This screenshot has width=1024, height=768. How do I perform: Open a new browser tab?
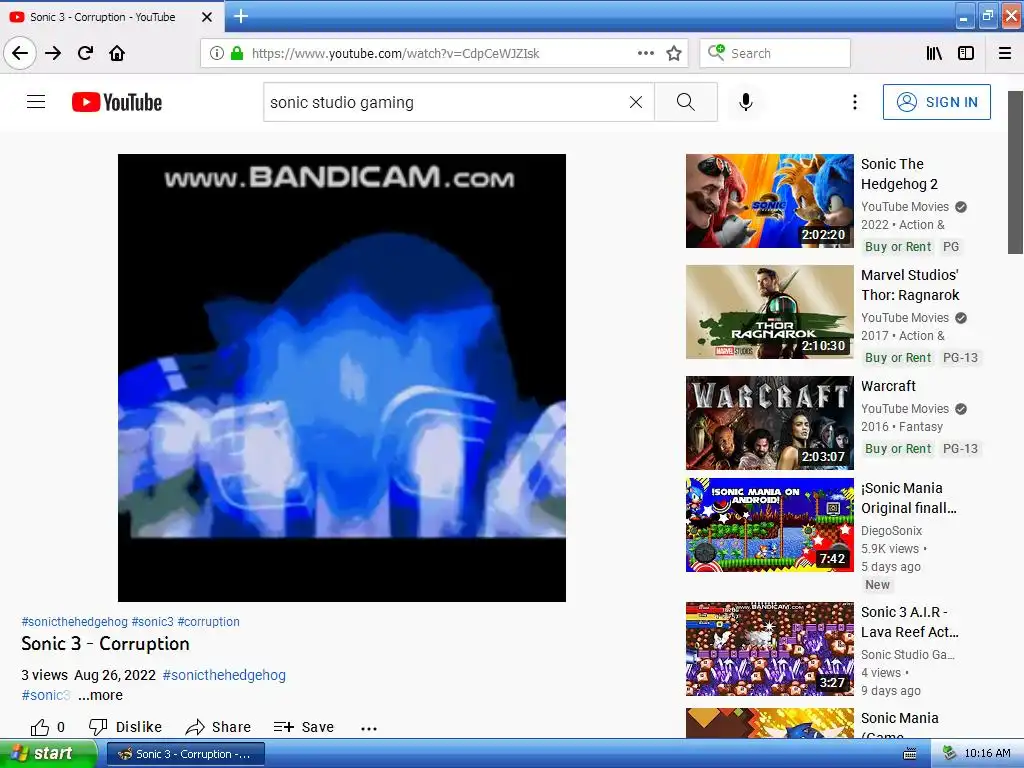click(x=241, y=16)
